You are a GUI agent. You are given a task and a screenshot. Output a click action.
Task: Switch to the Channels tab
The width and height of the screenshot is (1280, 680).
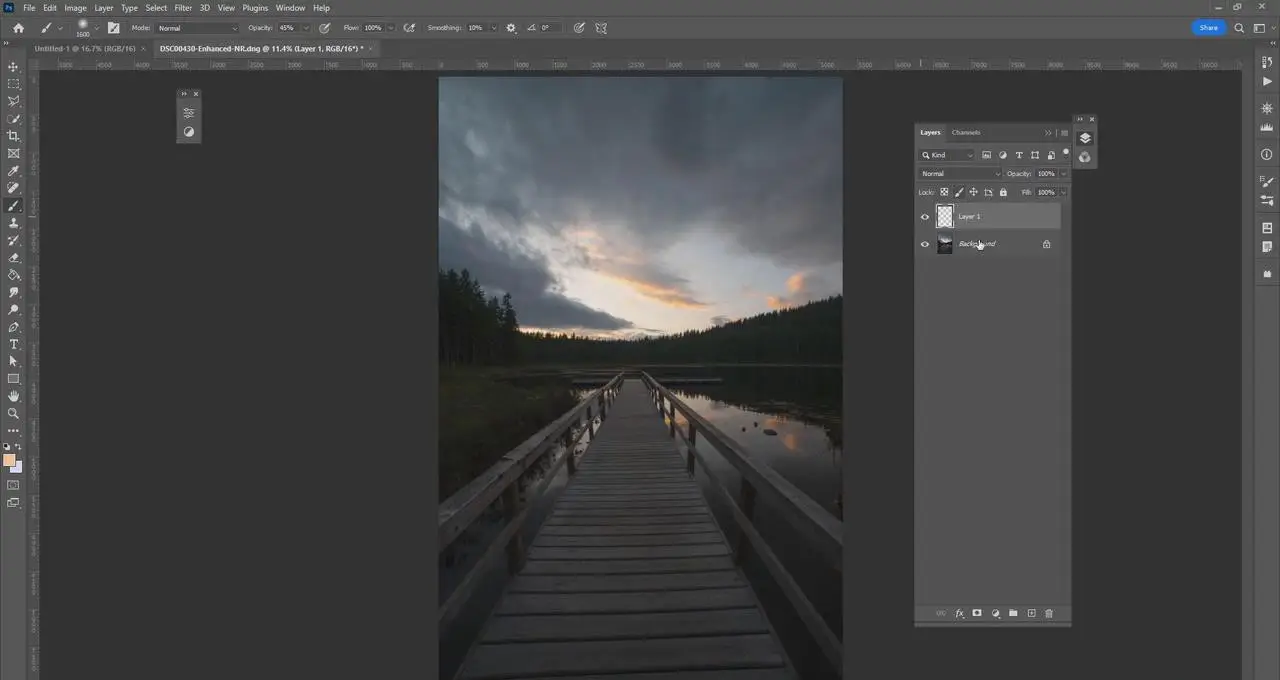pyautogui.click(x=966, y=132)
